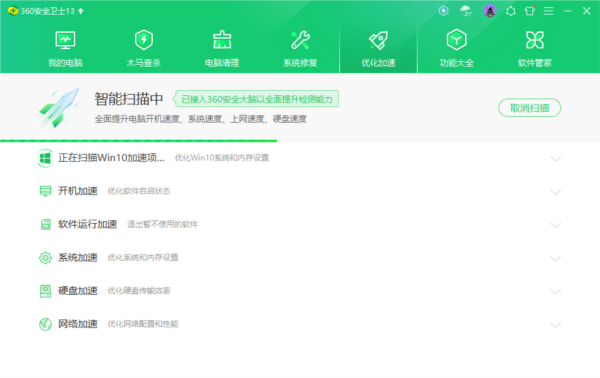Click the 取消扫描 button
600x378 pixels.
coord(530,108)
